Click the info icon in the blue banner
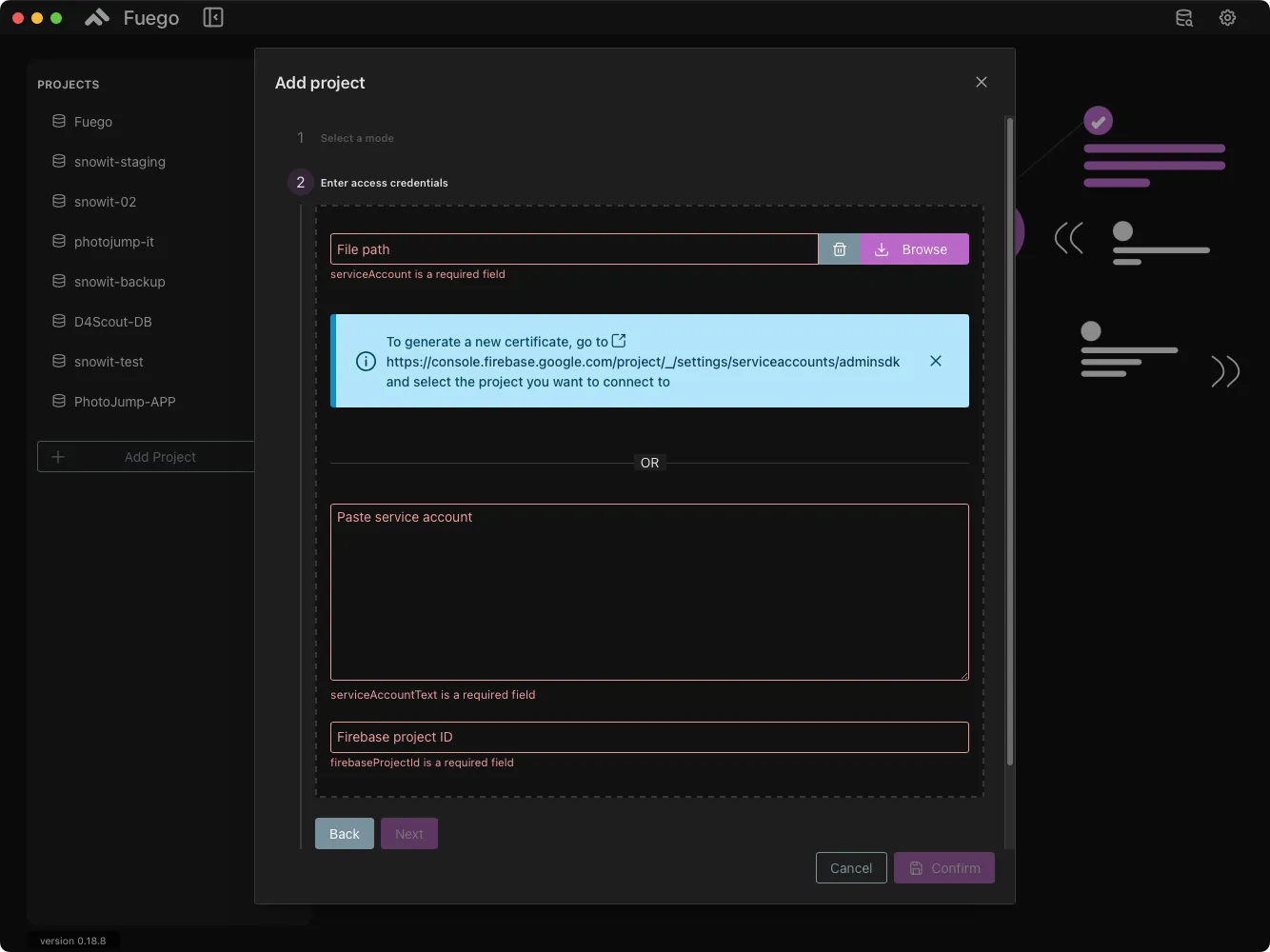Screen dimensions: 1270x952 coord(366,361)
